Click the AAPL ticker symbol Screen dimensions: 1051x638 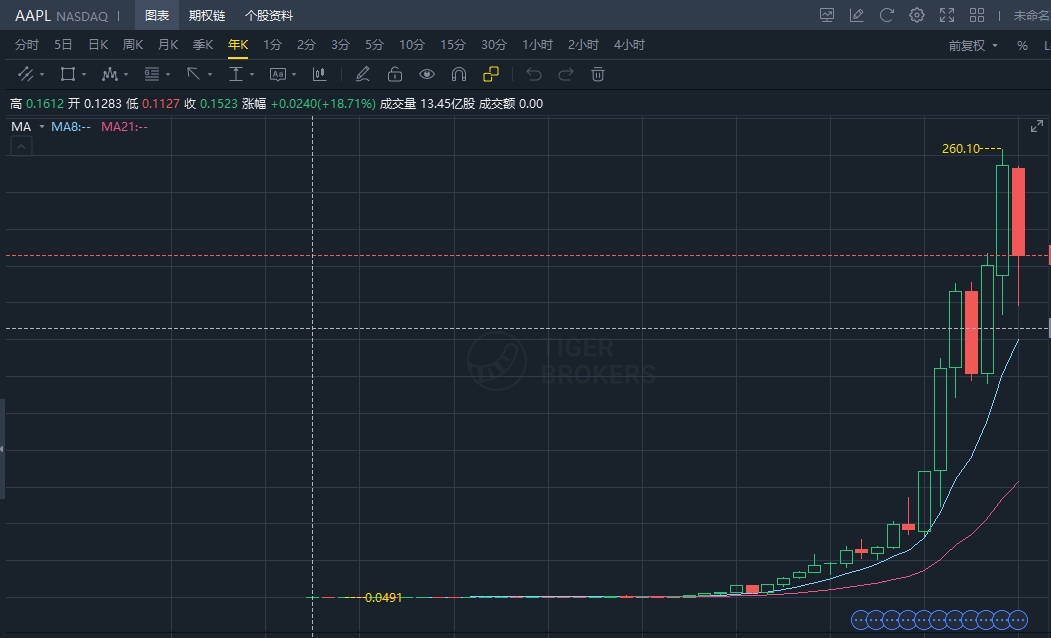click(x=33, y=15)
